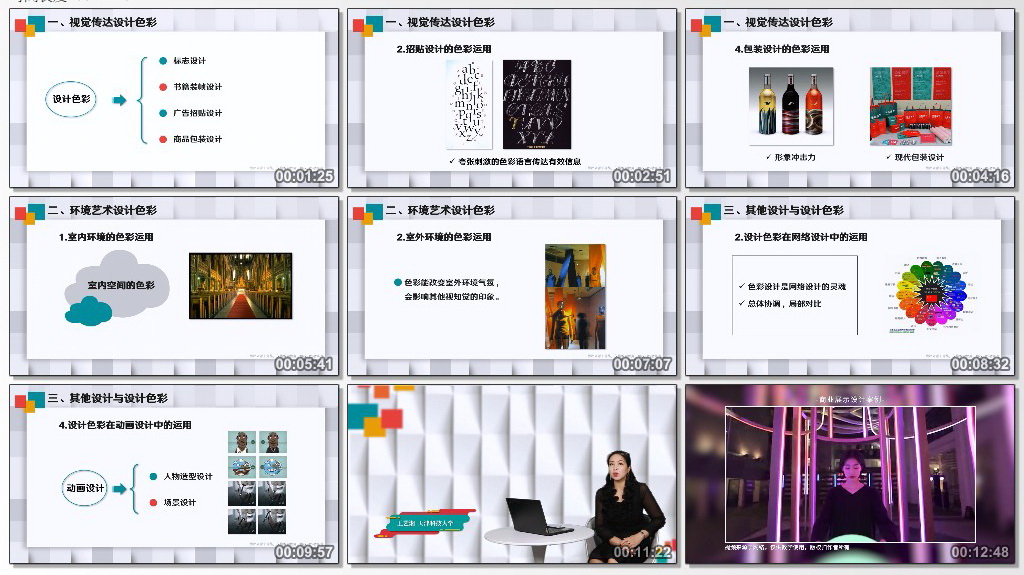
Task: Click the 00:09:57 timestamp
Action: (x=304, y=552)
